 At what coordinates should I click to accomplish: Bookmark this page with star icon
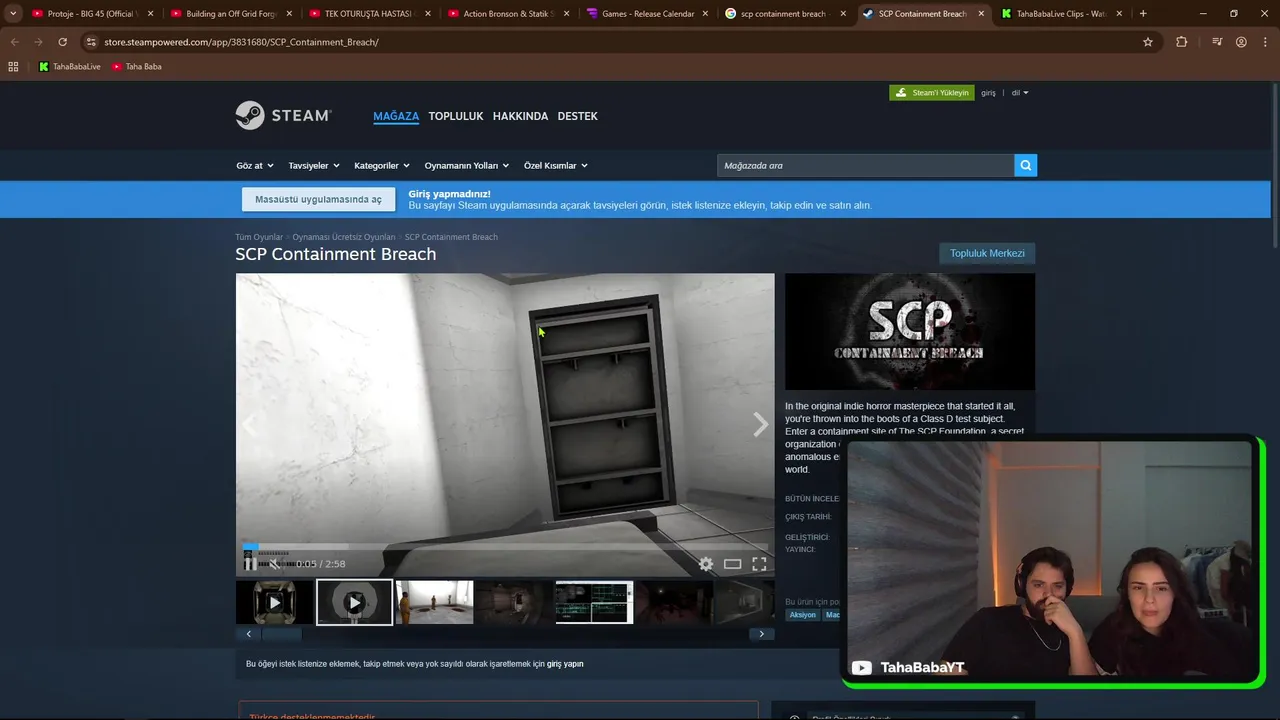[x=1148, y=42]
